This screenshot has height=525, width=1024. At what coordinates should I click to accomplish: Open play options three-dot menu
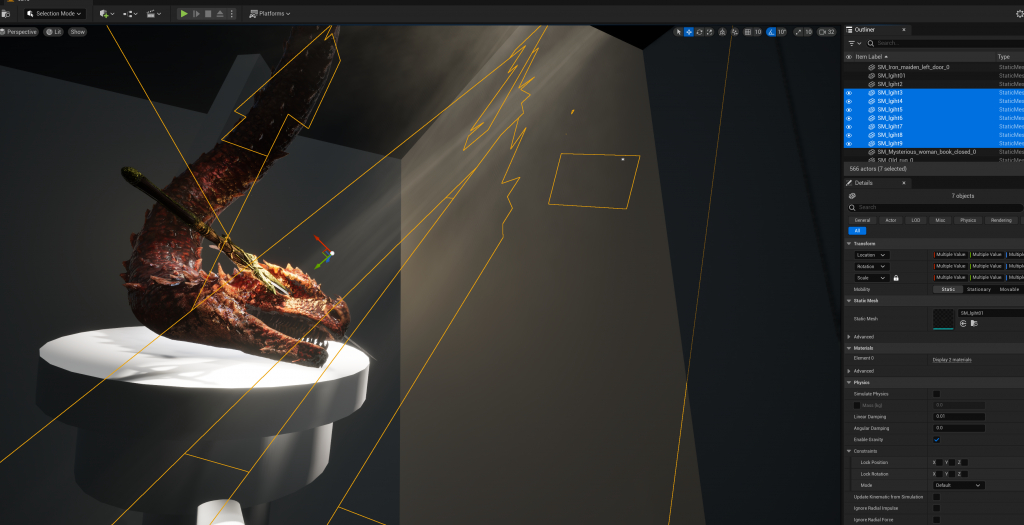pos(231,14)
